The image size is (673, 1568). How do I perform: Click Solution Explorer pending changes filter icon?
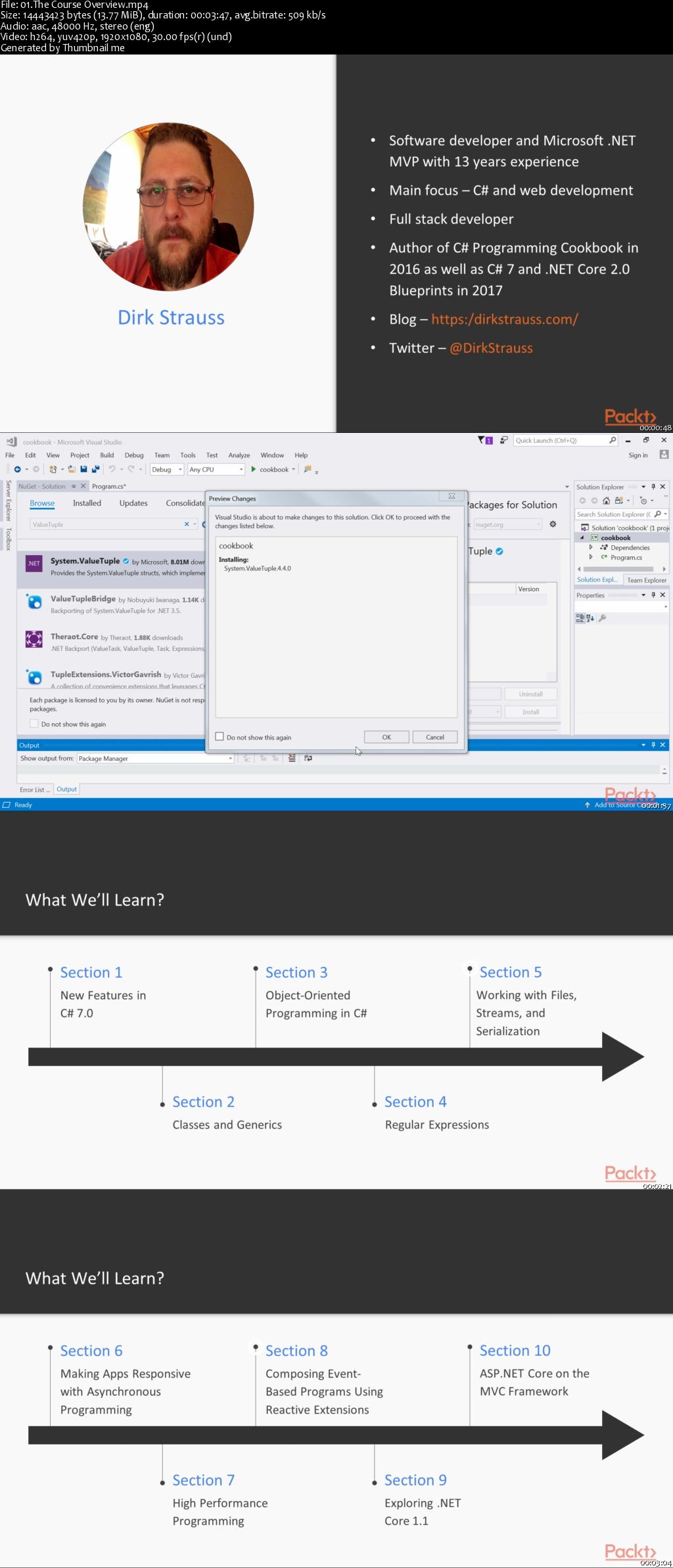click(643, 501)
